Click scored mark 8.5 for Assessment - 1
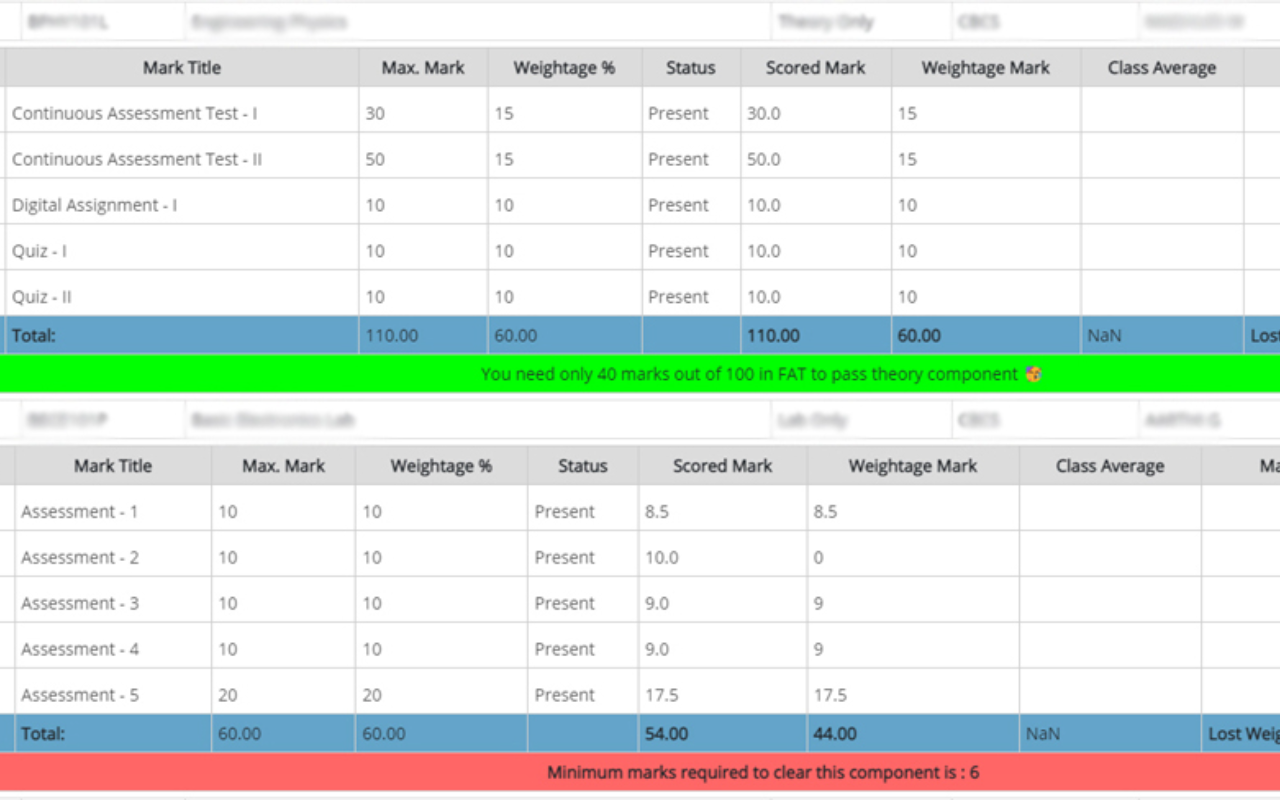 pos(657,512)
